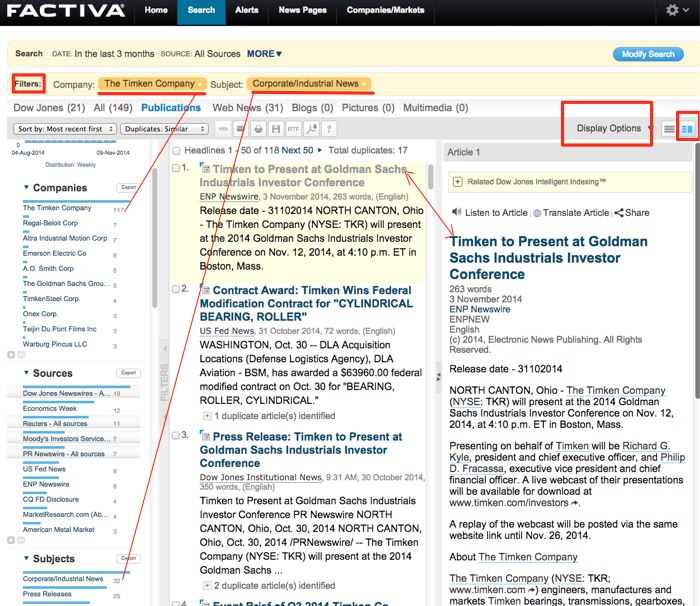Click the plus icon below Companies list
This screenshot has height=606, width=700.
coord(11,355)
